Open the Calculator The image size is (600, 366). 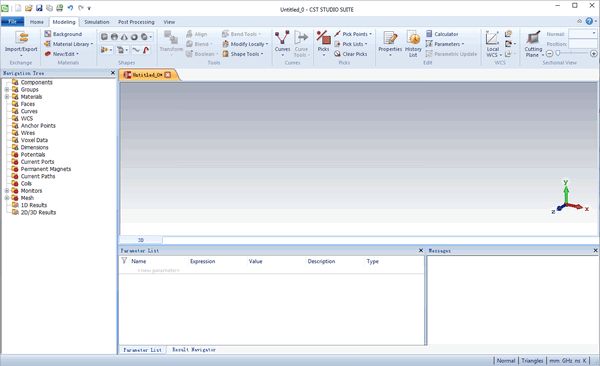442,34
